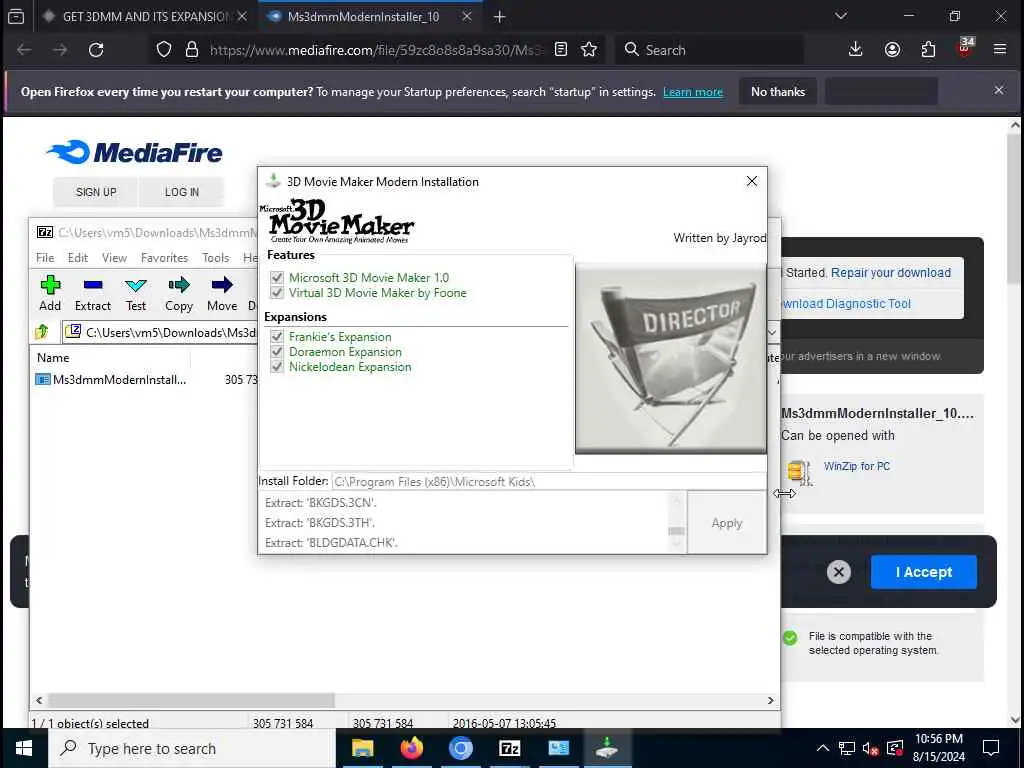
Task: Open the Learn more link
Action: pos(693,92)
